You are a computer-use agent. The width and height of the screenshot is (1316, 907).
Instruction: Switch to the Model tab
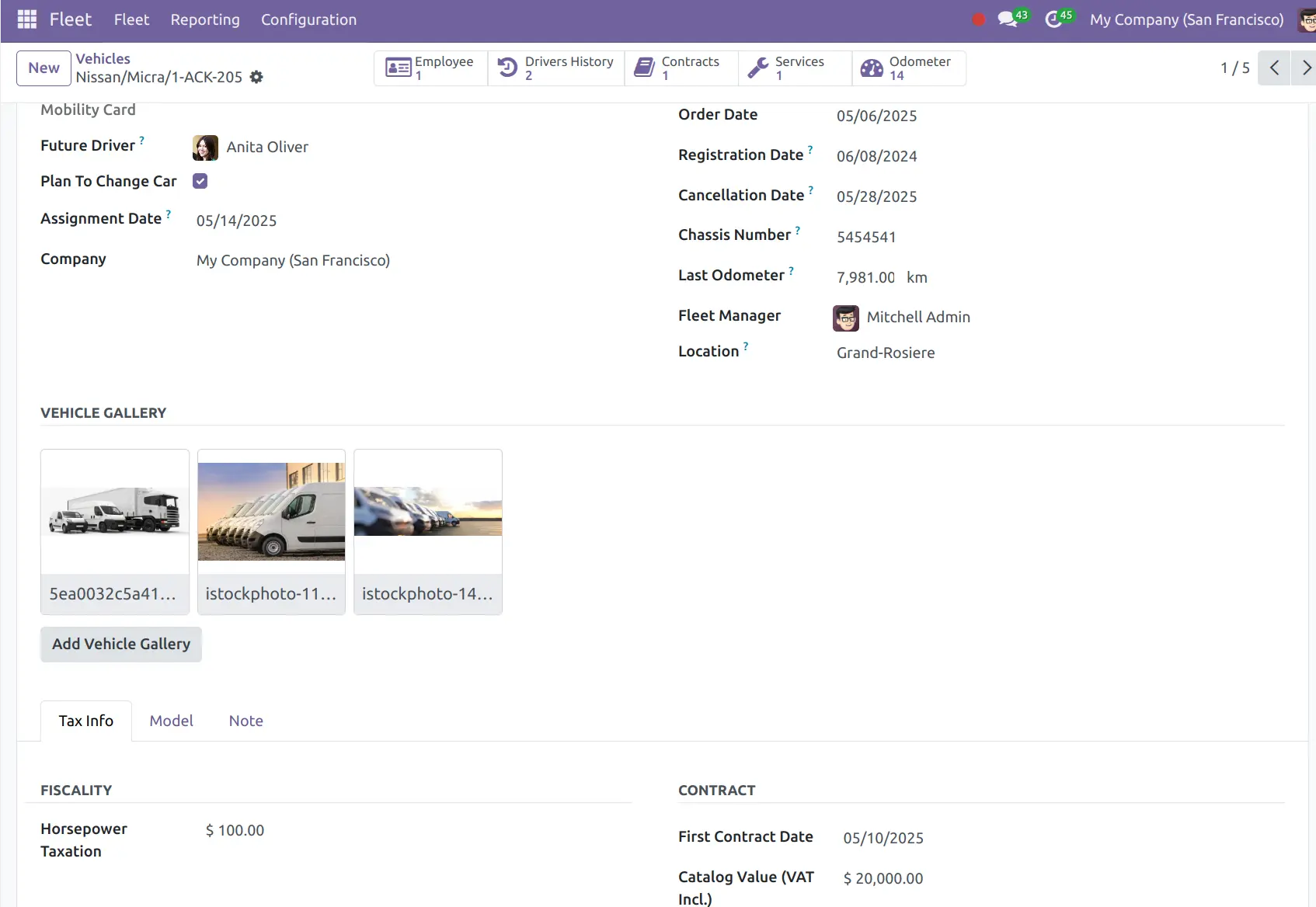pyautogui.click(x=171, y=721)
